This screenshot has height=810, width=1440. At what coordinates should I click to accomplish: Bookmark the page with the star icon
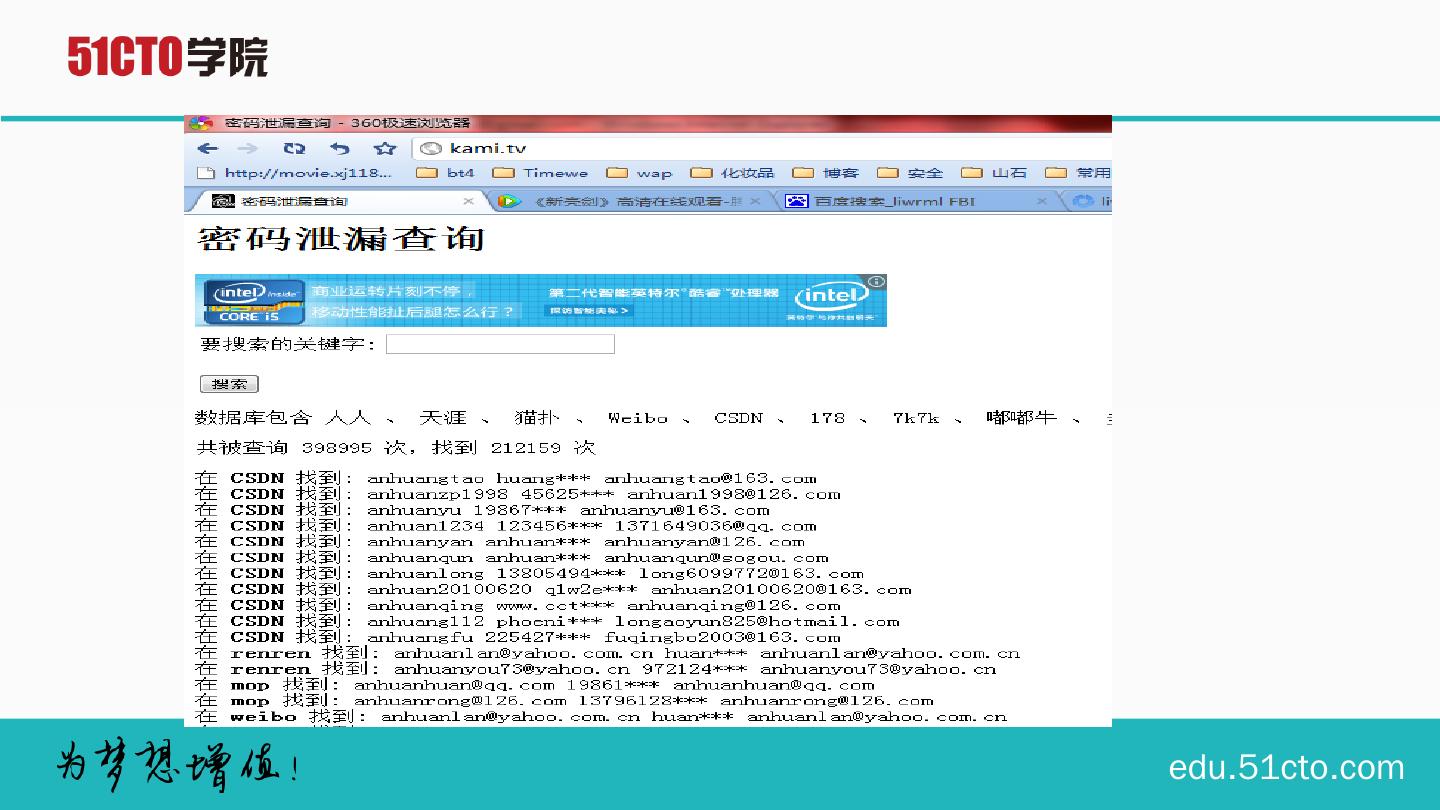click(385, 148)
